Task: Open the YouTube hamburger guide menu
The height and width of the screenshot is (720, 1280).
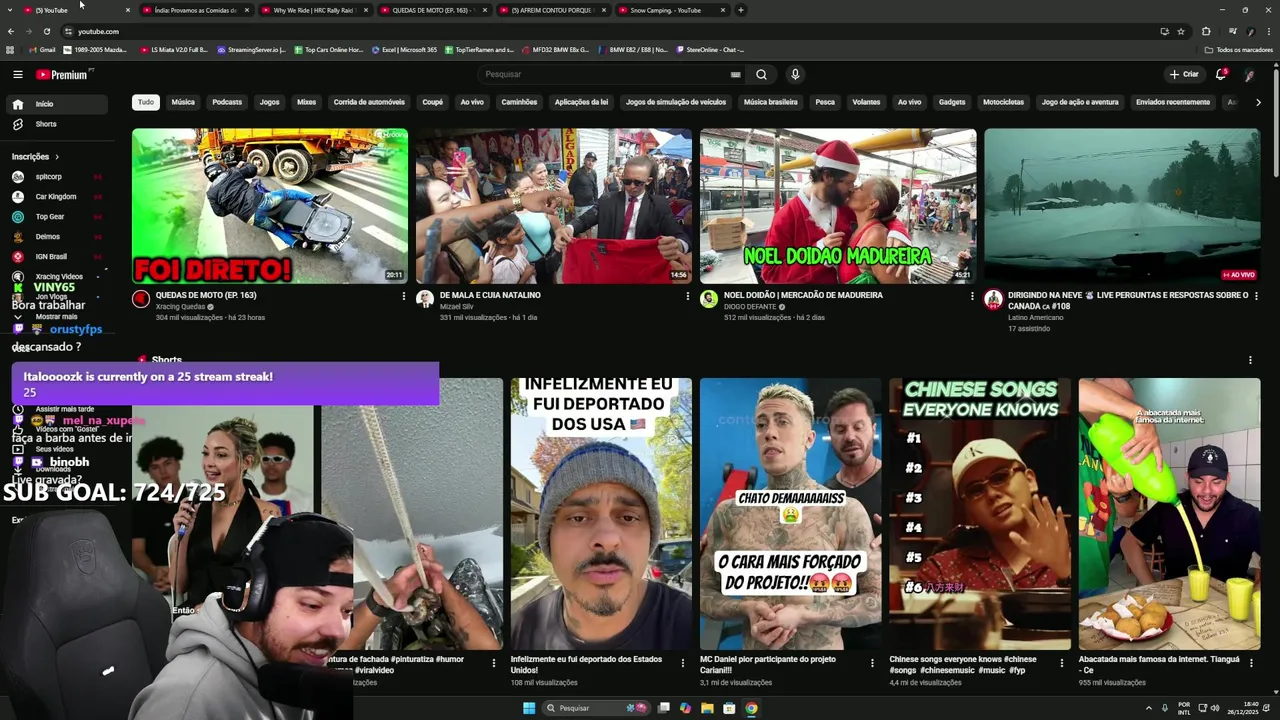Action: click(17, 74)
